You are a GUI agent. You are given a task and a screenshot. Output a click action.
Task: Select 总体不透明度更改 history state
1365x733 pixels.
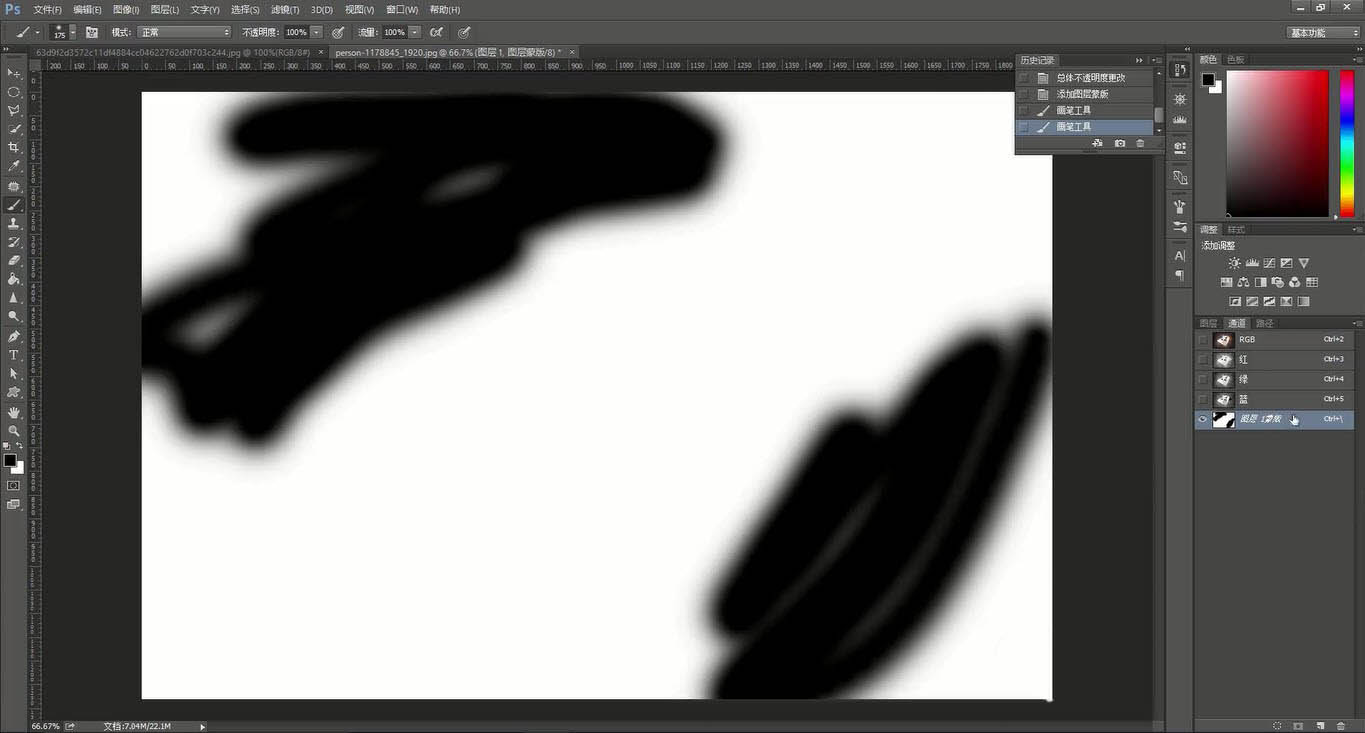pyautogui.click(x=1084, y=78)
